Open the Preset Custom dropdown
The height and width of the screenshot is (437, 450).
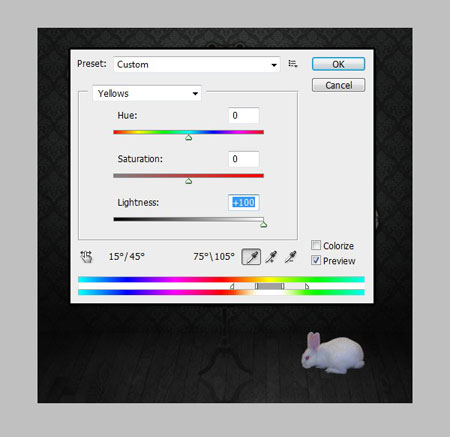tap(197, 64)
